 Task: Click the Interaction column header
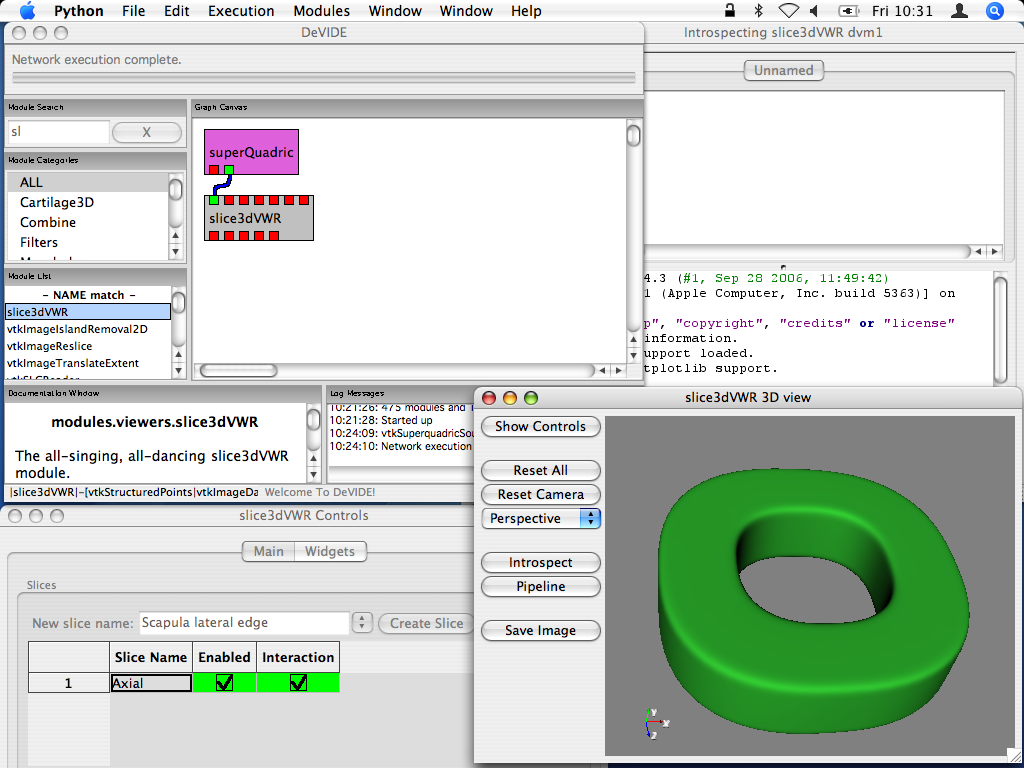pos(298,658)
